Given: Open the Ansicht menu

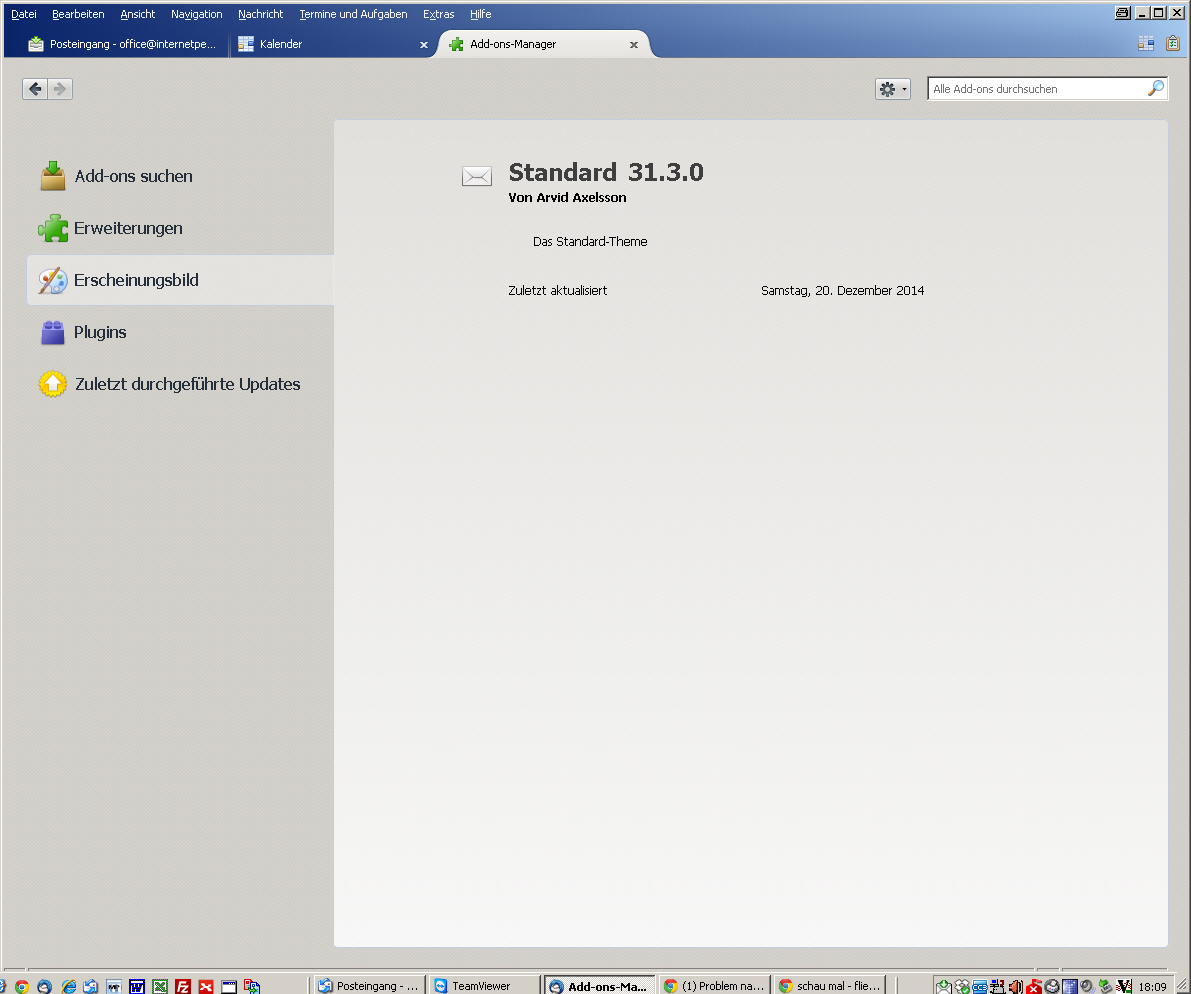Looking at the screenshot, I should pyautogui.click(x=137, y=14).
